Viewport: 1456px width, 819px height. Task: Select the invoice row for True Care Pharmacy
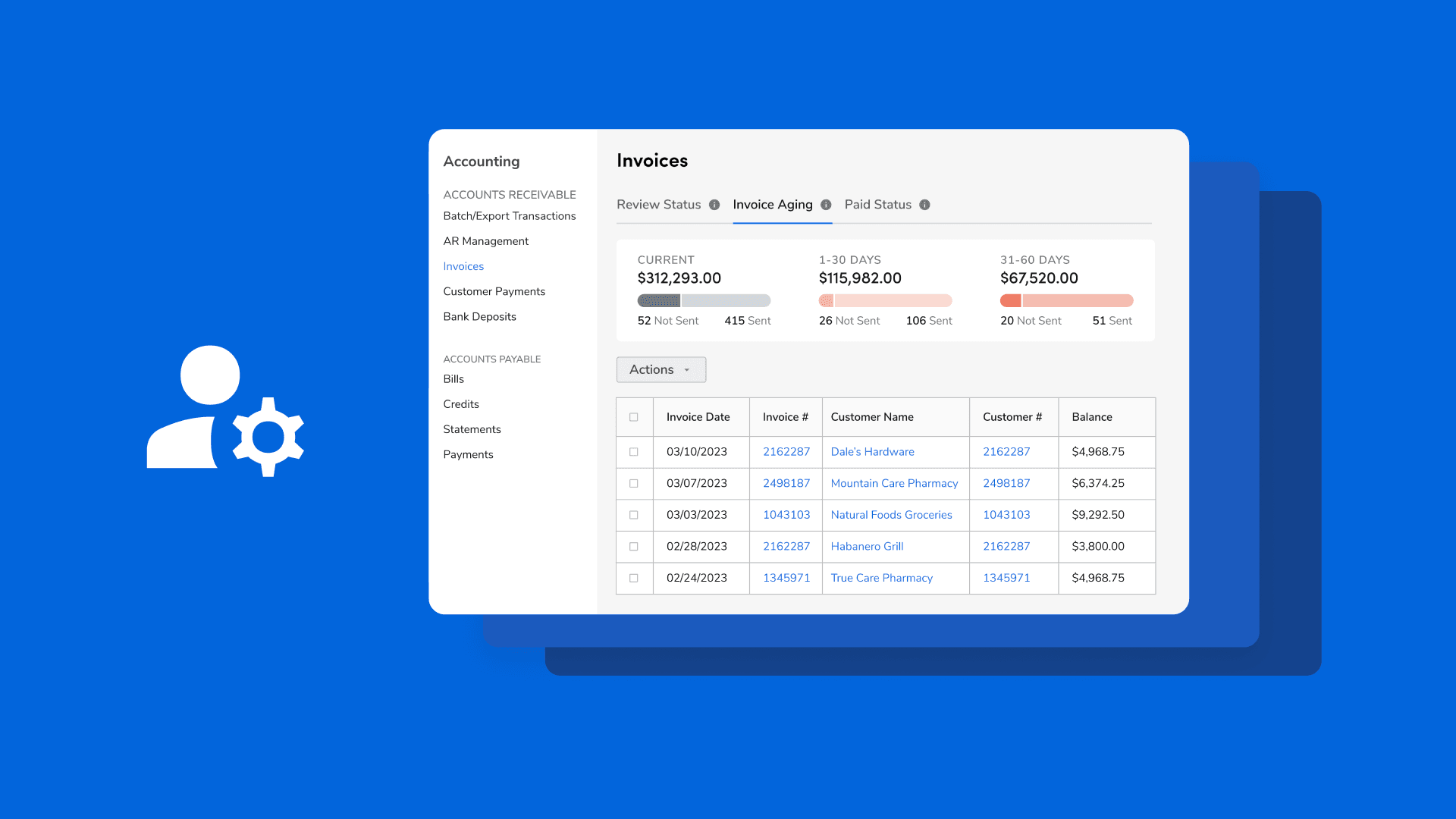tap(634, 578)
